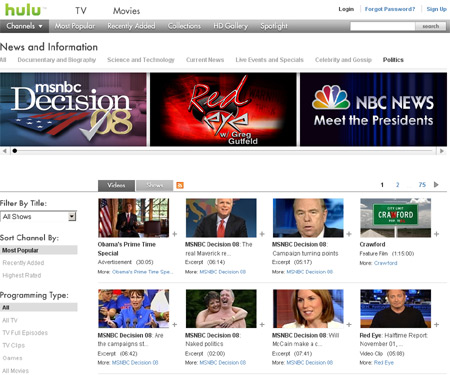Open Red Eye: Halftime Report title
Viewport: 450px width, 375px height.
393,339
